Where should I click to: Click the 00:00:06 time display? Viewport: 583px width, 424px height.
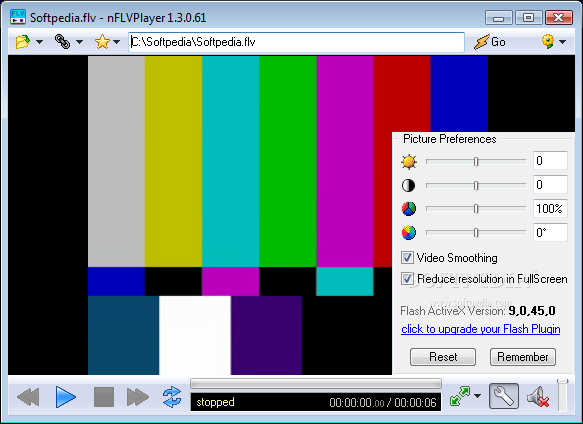coord(415,402)
